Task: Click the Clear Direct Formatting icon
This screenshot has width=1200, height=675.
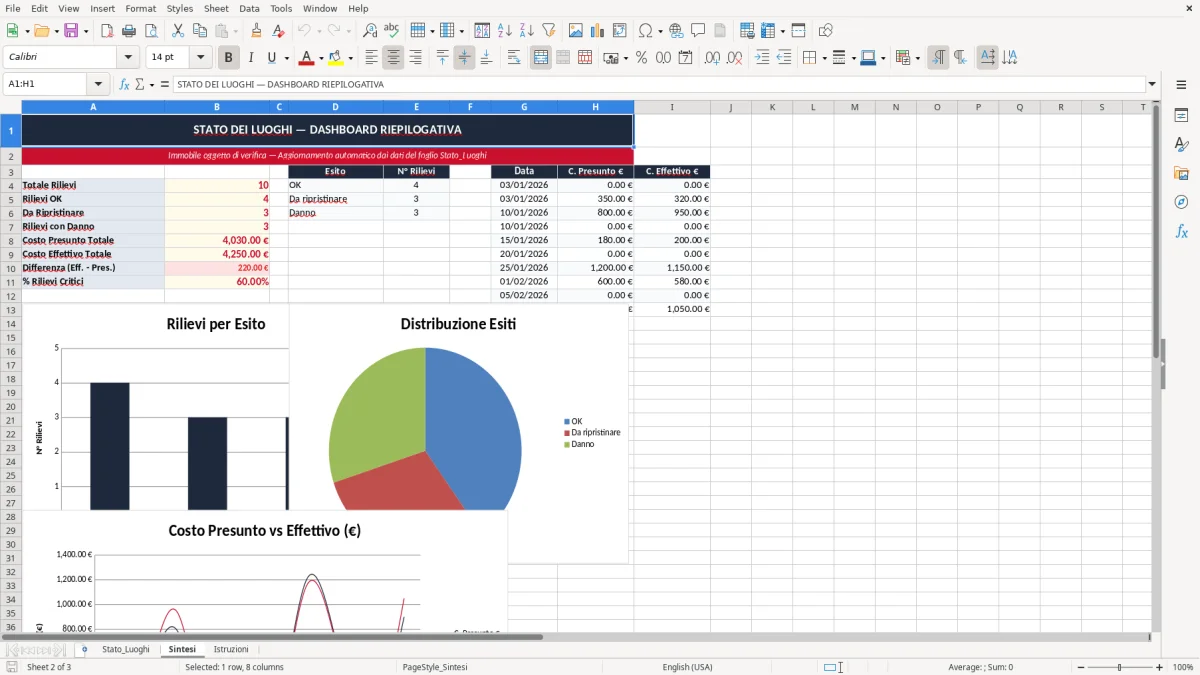Action: (x=277, y=31)
